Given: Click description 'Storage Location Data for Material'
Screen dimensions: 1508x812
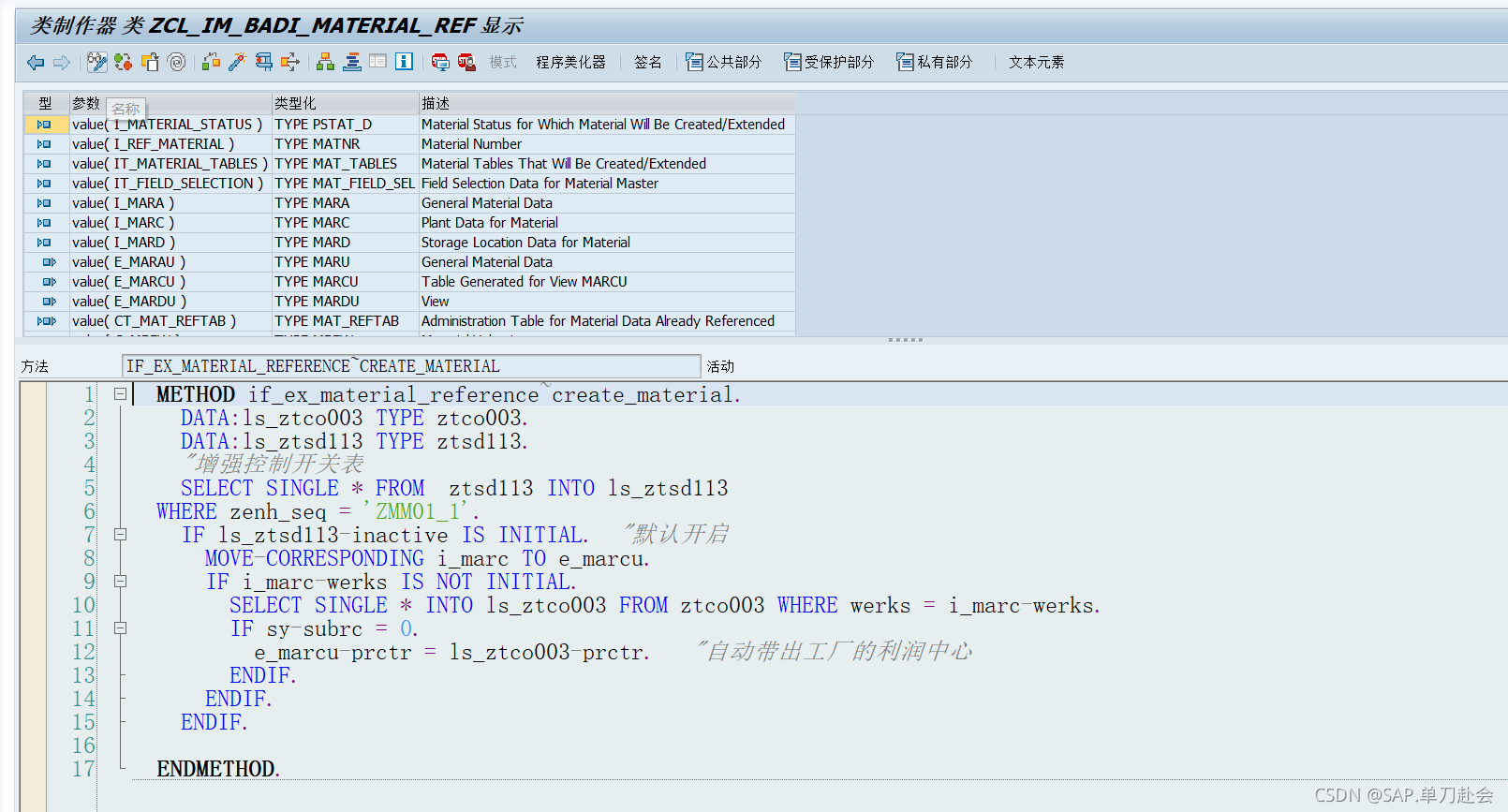Looking at the screenshot, I should (x=525, y=243).
